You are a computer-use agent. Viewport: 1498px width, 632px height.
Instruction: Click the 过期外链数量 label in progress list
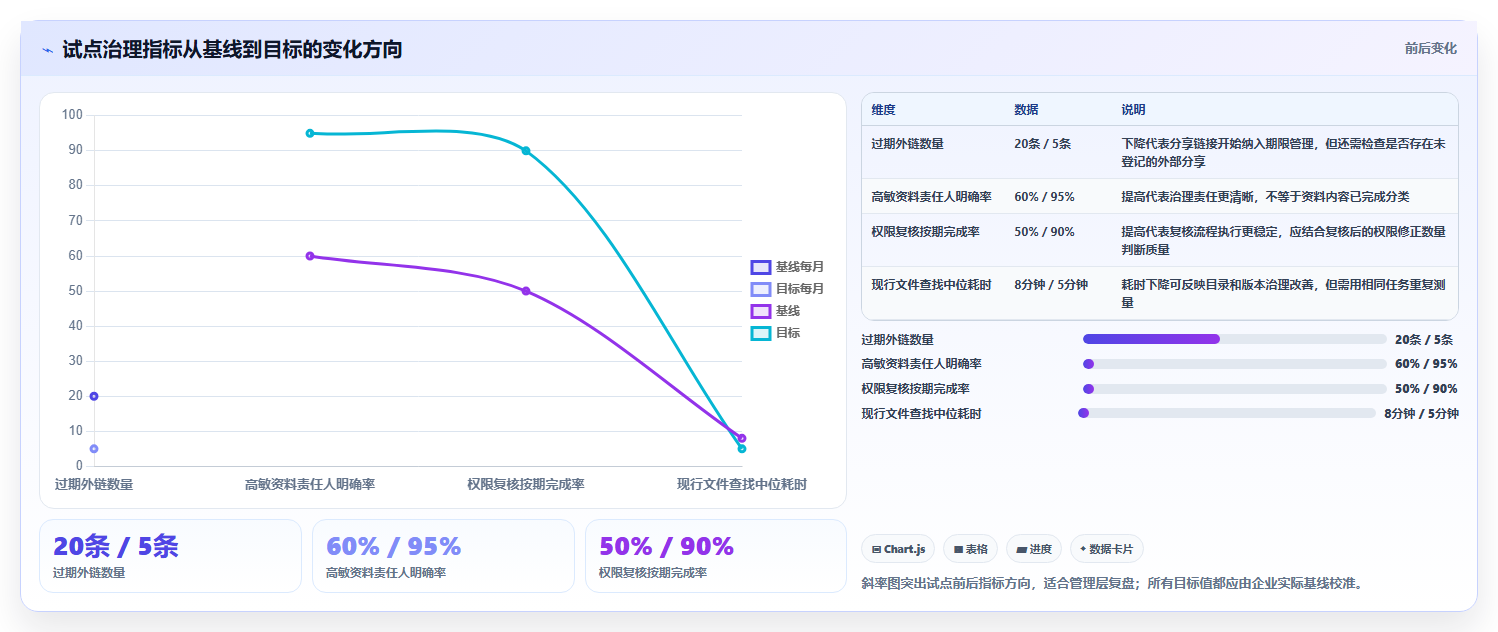898,340
